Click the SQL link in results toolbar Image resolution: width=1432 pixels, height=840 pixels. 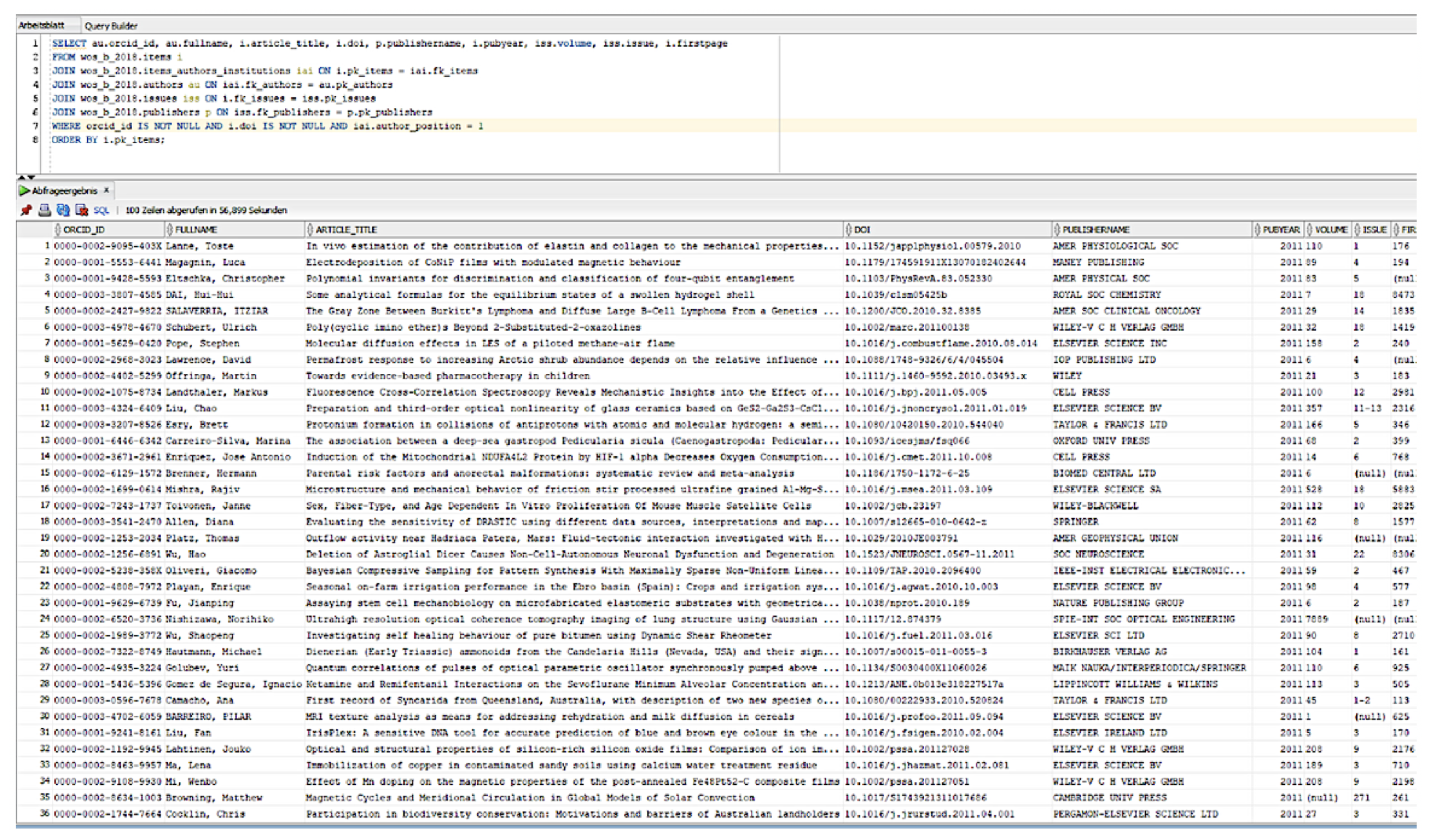(x=101, y=210)
